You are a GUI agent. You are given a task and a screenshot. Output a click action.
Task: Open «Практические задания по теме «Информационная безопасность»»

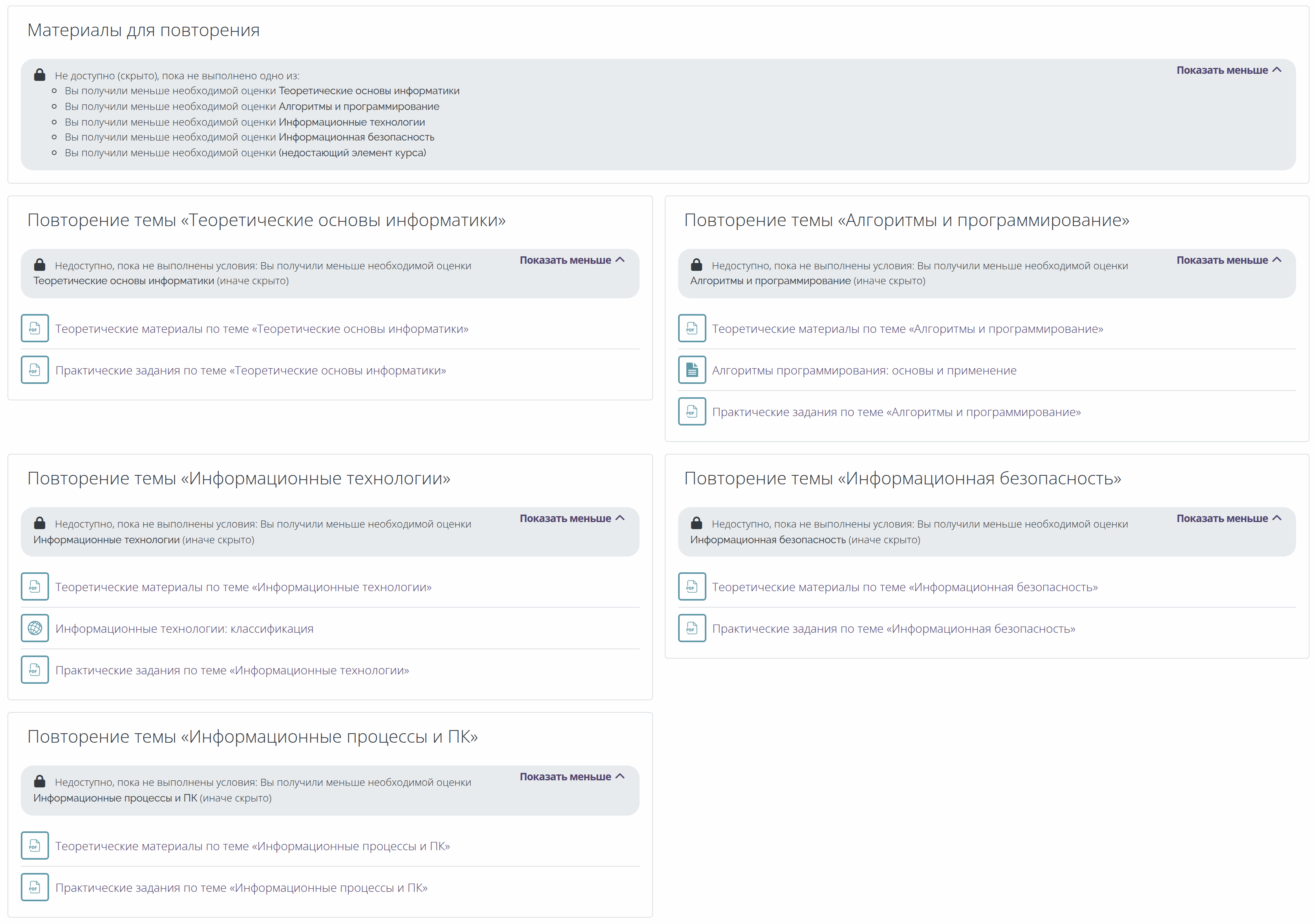[893, 628]
